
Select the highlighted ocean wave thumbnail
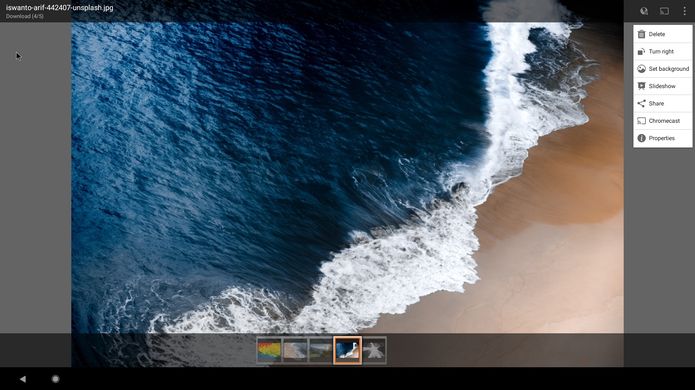click(348, 350)
